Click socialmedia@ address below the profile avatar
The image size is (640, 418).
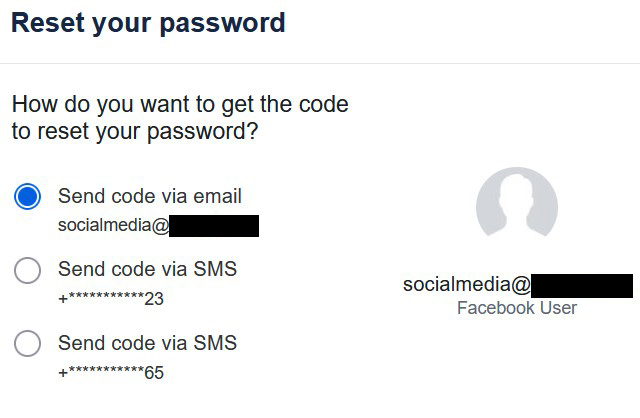point(466,285)
